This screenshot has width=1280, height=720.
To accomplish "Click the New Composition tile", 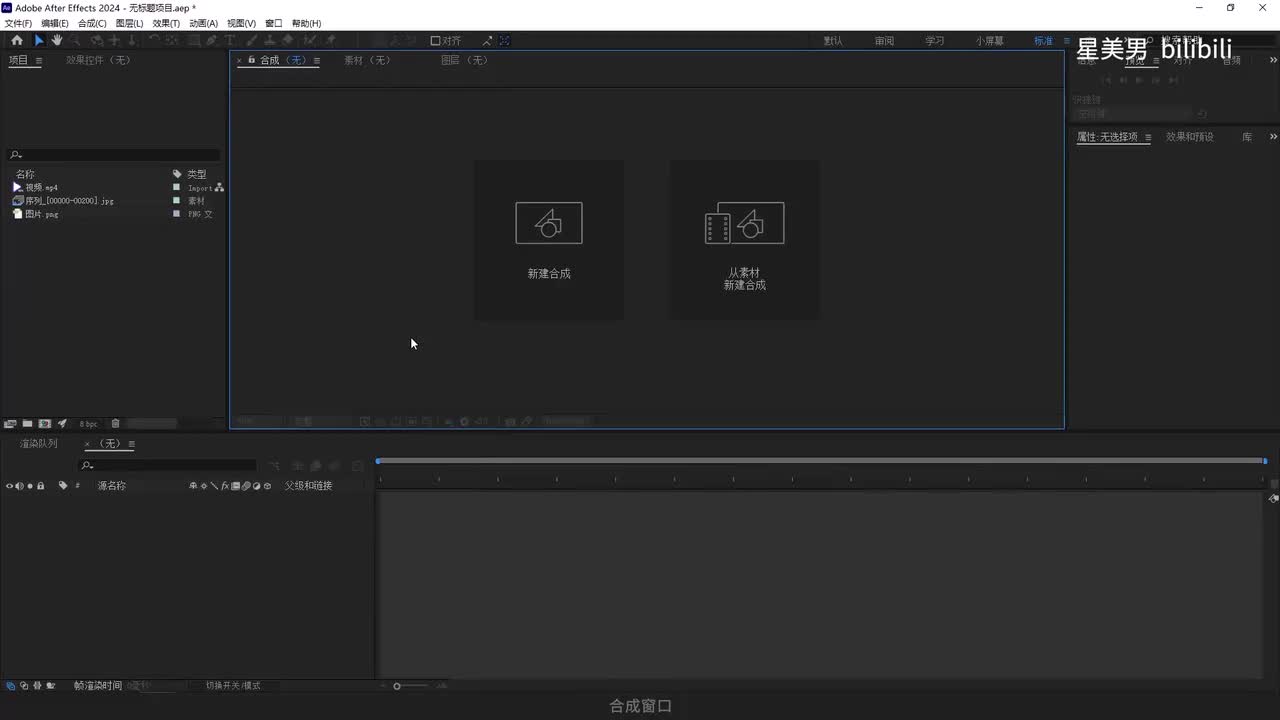I will [549, 240].
